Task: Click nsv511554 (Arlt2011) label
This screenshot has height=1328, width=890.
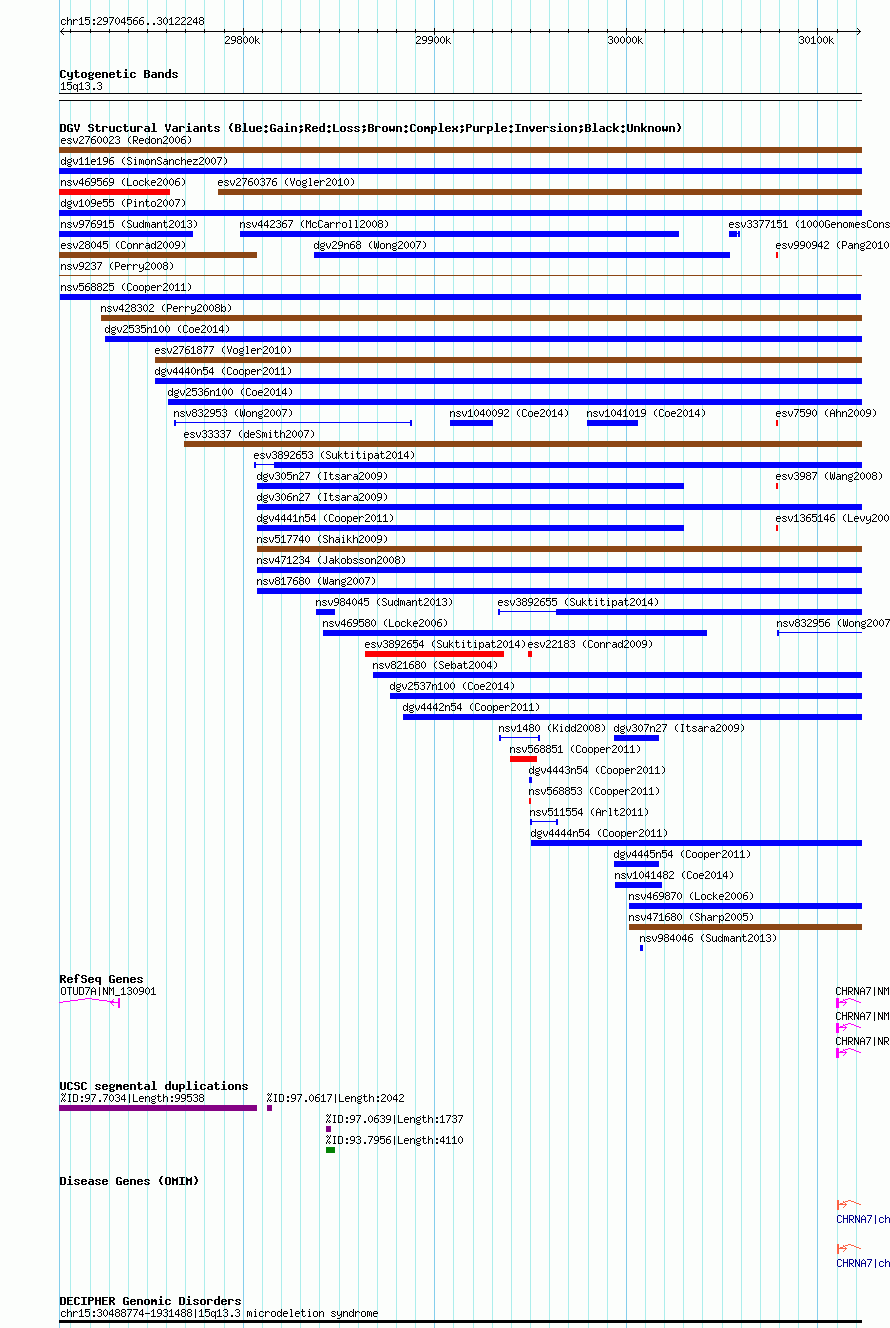Action: 589,812
